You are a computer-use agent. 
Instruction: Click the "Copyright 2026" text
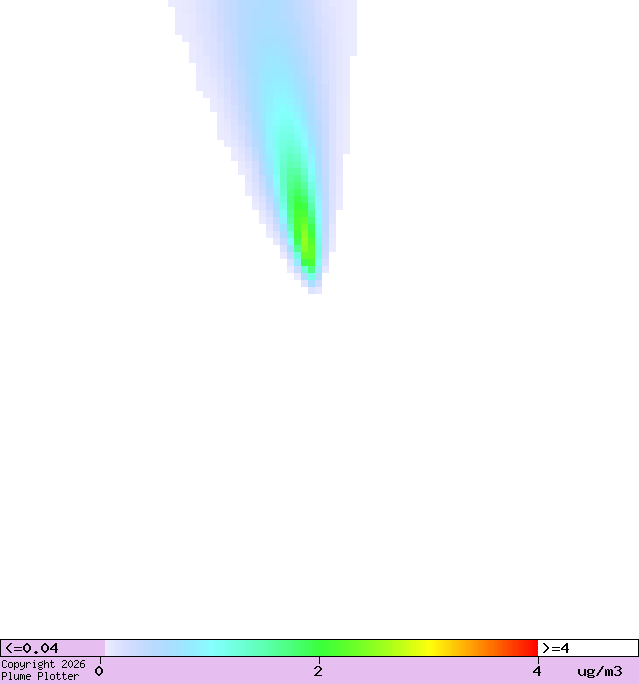43,664
